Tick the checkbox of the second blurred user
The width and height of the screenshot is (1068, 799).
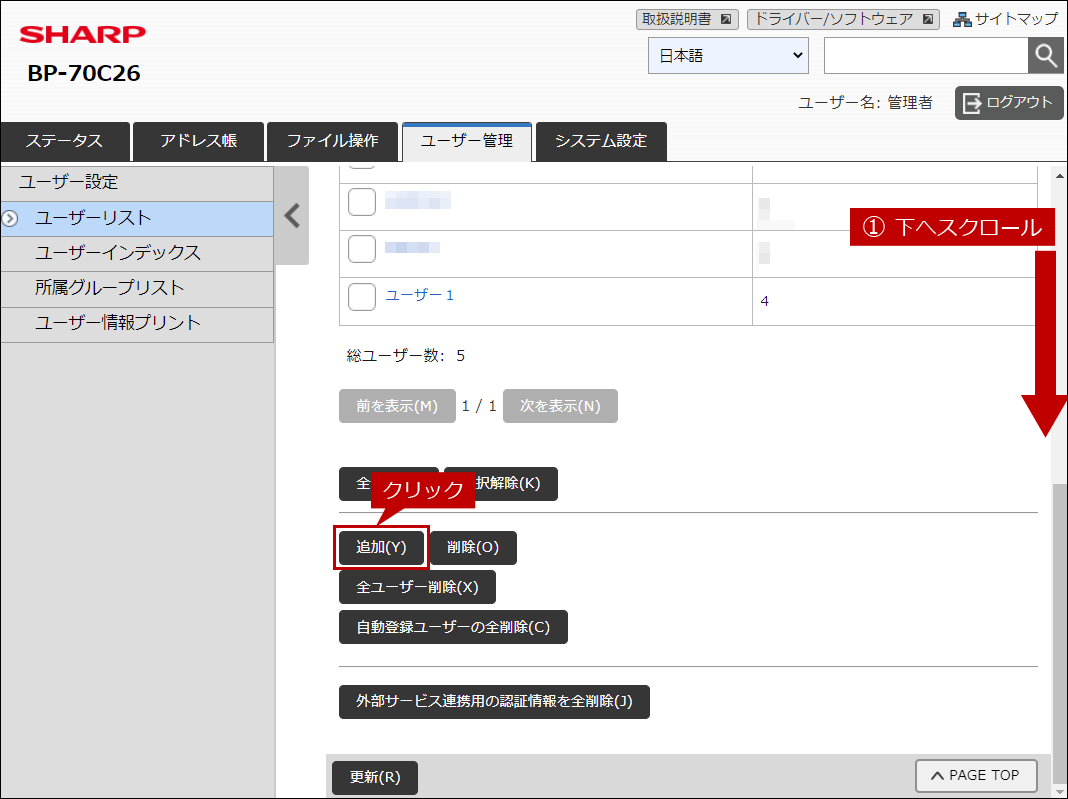point(362,249)
